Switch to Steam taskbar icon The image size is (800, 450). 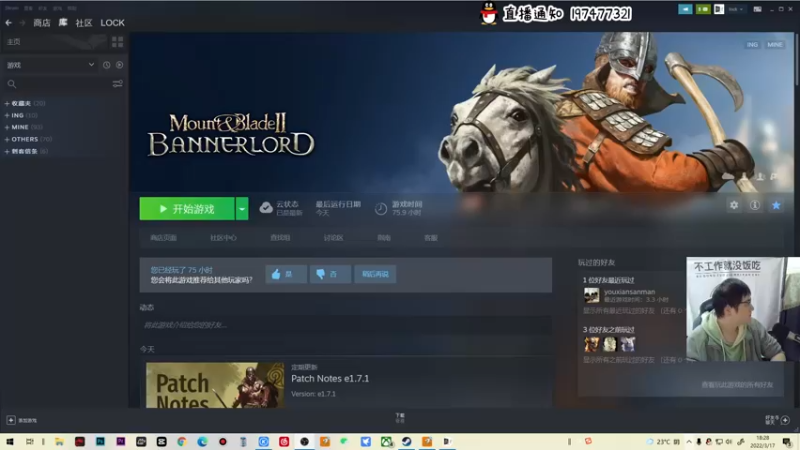(x=407, y=442)
